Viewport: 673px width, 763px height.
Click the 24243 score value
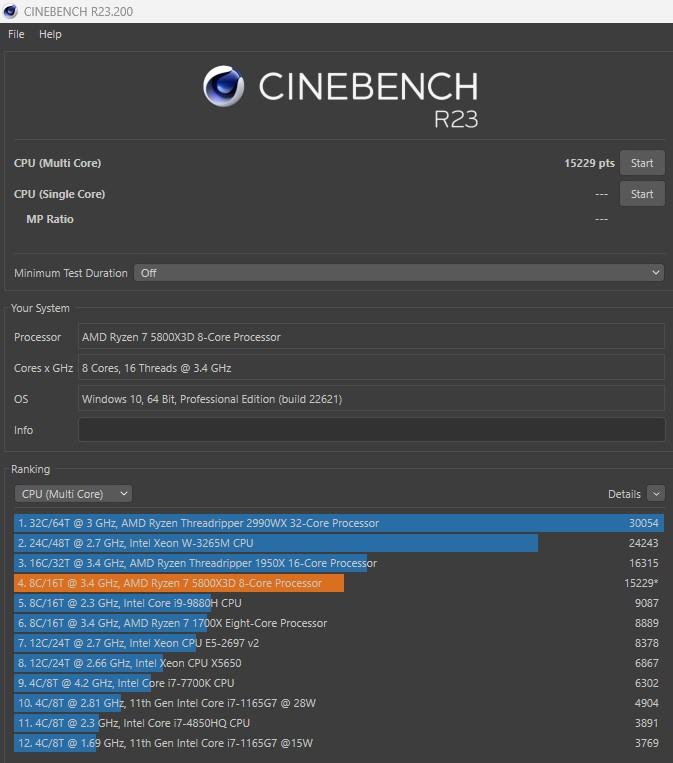point(643,543)
